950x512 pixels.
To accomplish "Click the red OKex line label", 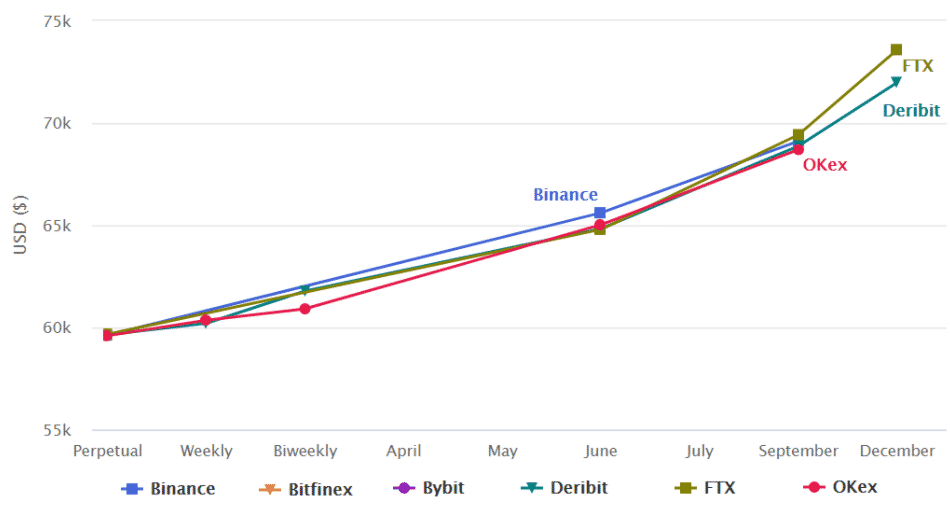I will pos(825,165).
